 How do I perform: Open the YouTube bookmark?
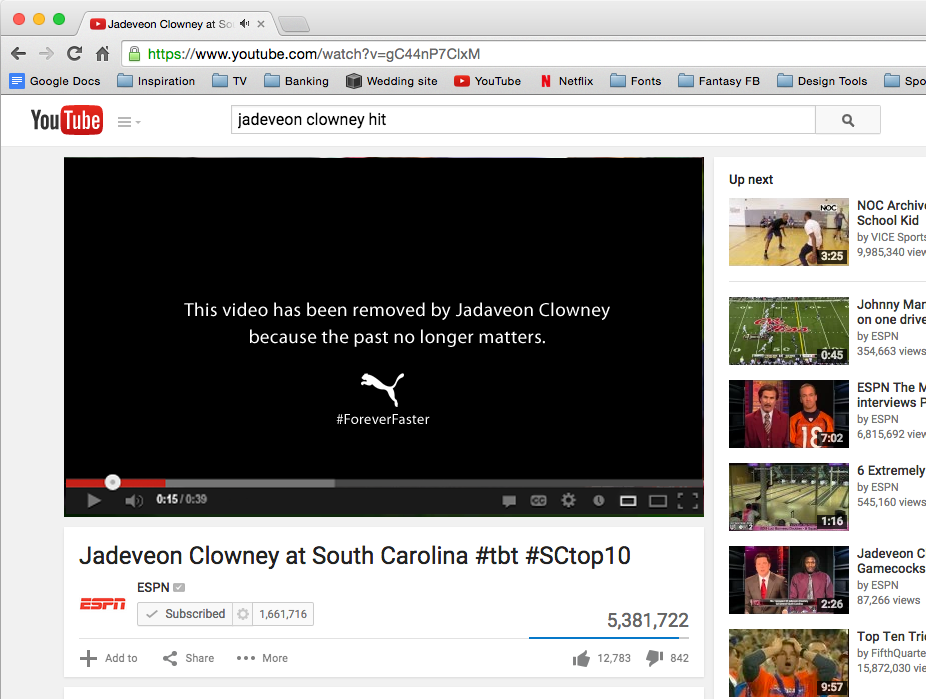487,81
